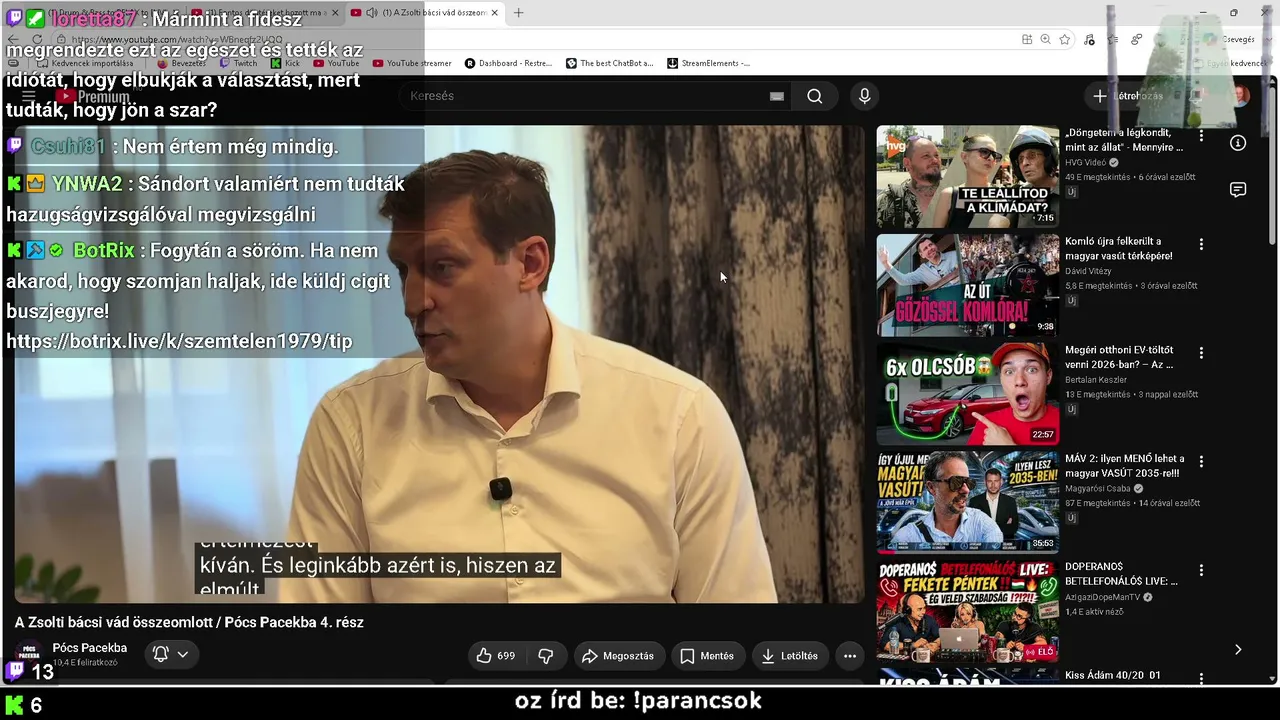1280x720 pixels.
Task: Save the video using the Mentés button
Action: tap(707, 656)
